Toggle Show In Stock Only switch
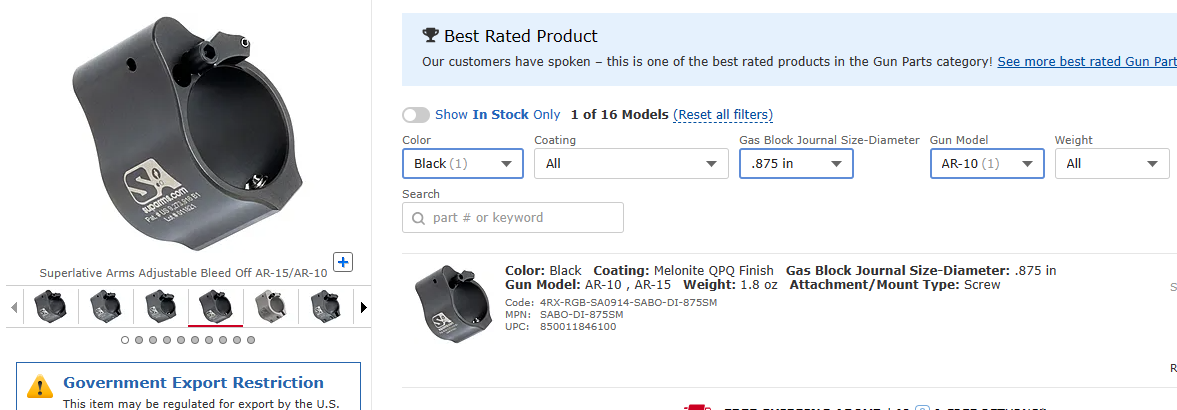This screenshot has height=410, width=1177. [416, 115]
